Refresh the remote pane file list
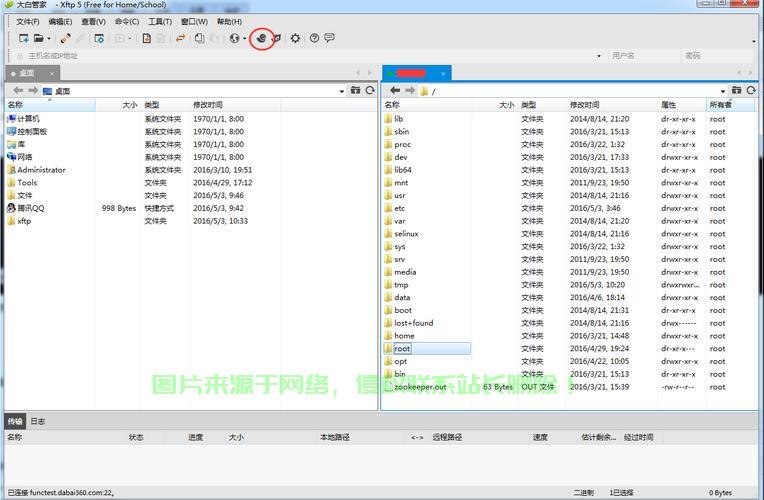The width and height of the screenshot is (764, 500). coord(751,91)
